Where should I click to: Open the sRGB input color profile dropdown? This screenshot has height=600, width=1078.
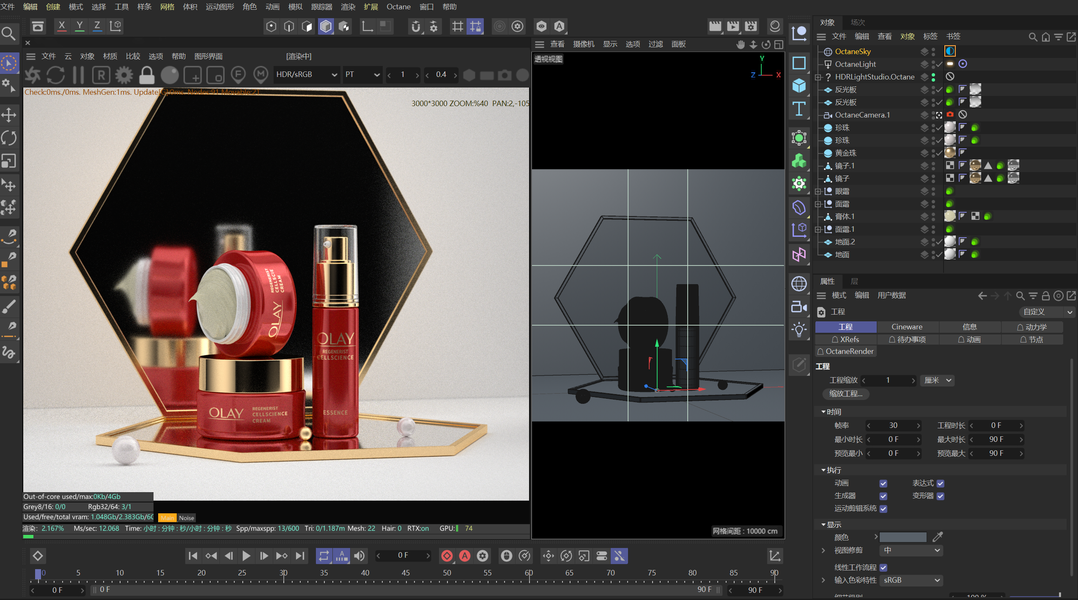[x=911, y=580]
